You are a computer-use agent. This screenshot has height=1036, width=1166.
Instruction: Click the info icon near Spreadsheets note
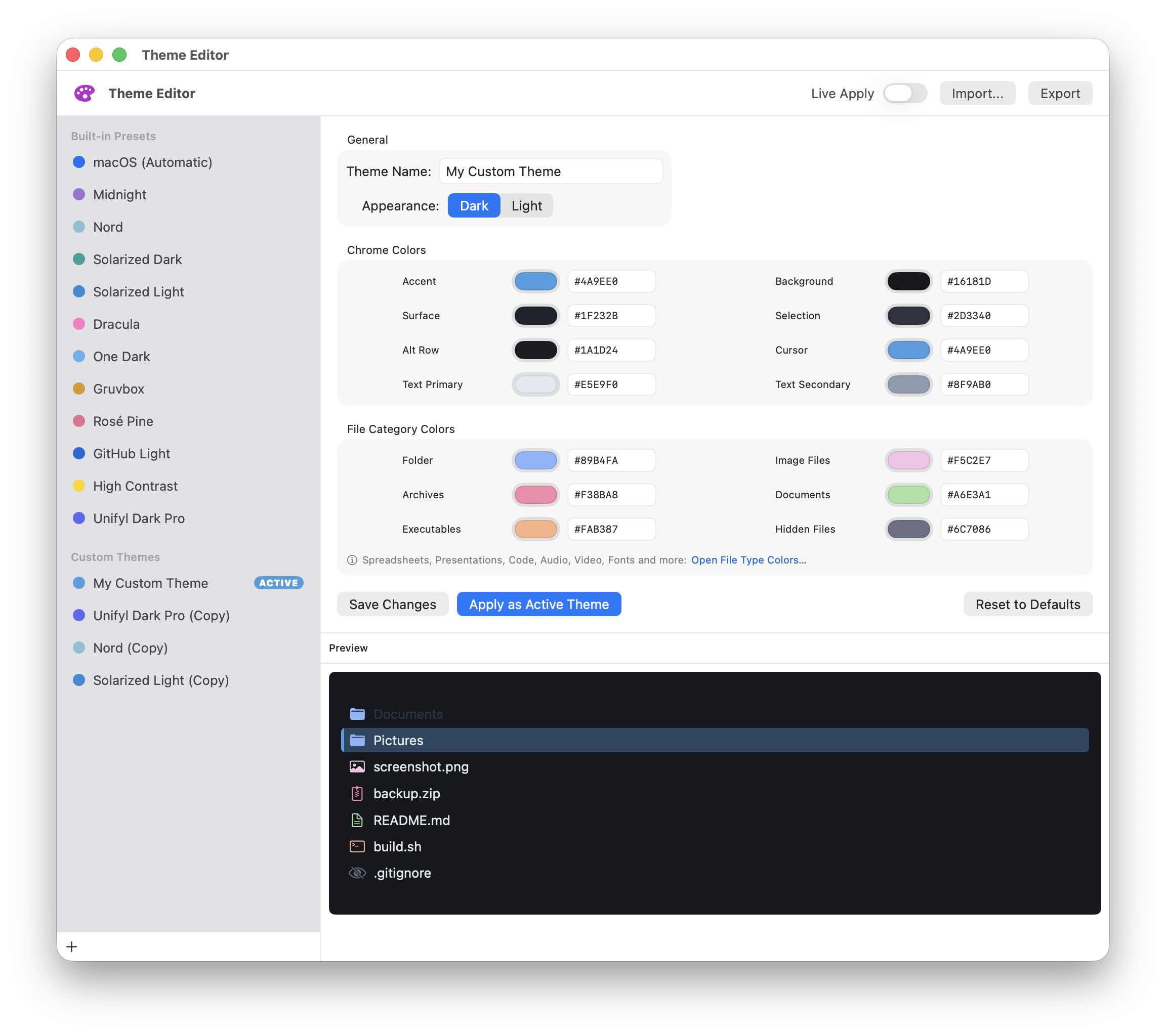352,560
